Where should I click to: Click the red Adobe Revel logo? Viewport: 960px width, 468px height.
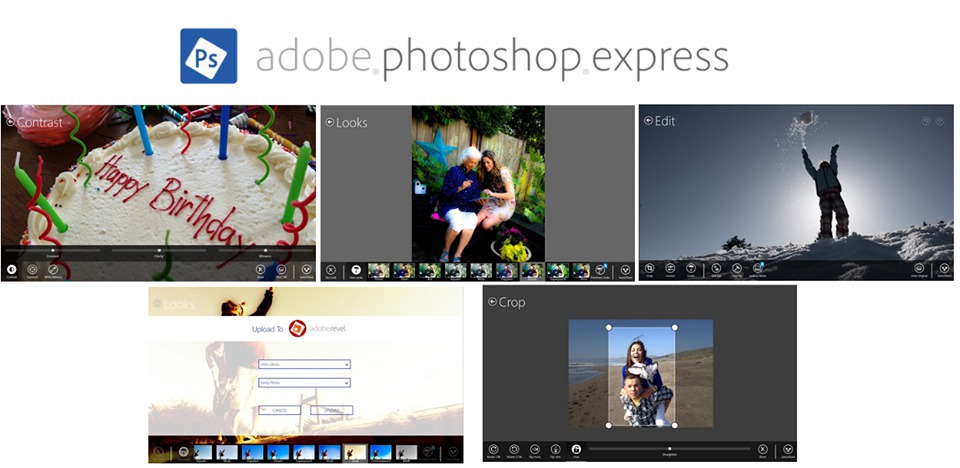pos(298,328)
